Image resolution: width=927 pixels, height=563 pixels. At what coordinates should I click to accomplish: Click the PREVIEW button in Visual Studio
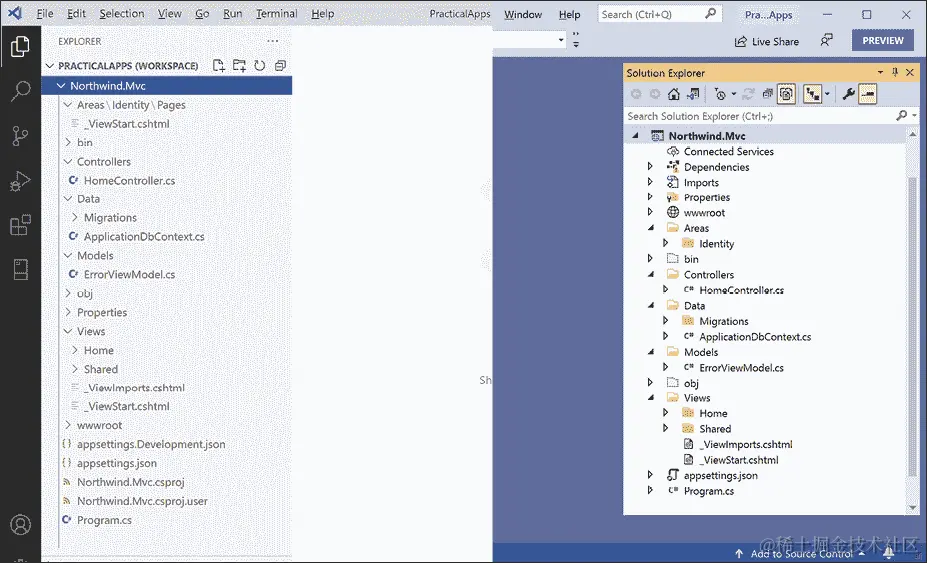click(x=883, y=40)
